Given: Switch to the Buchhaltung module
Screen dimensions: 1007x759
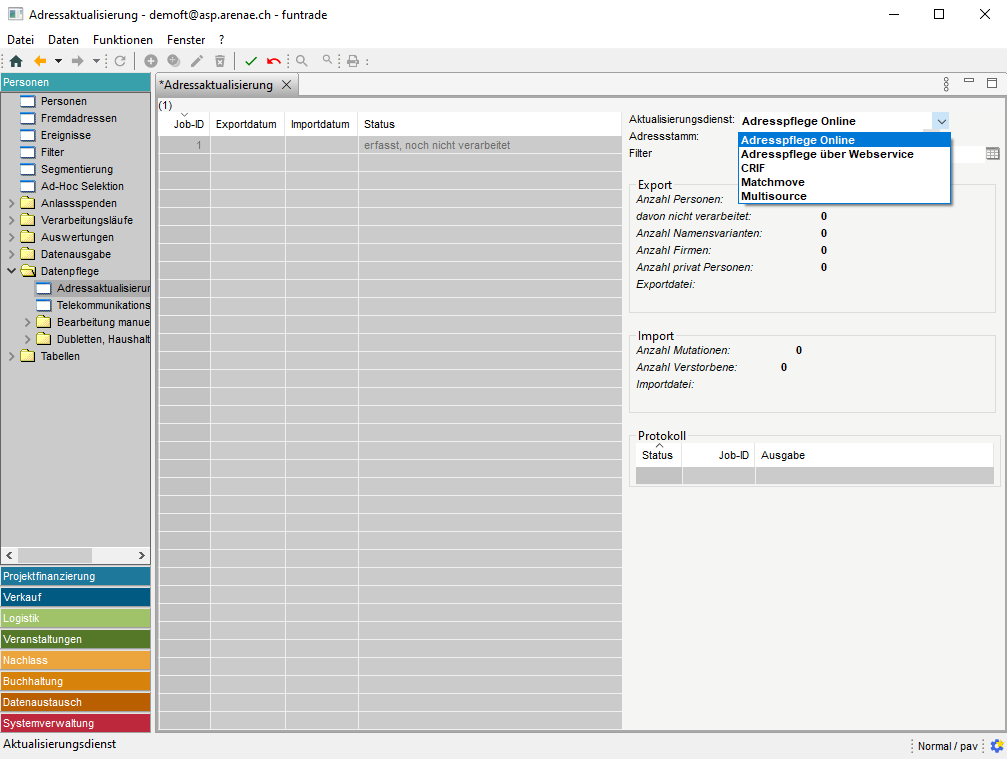Looking at the screenshot, I should pyautogui.click(x=75, y=681).
